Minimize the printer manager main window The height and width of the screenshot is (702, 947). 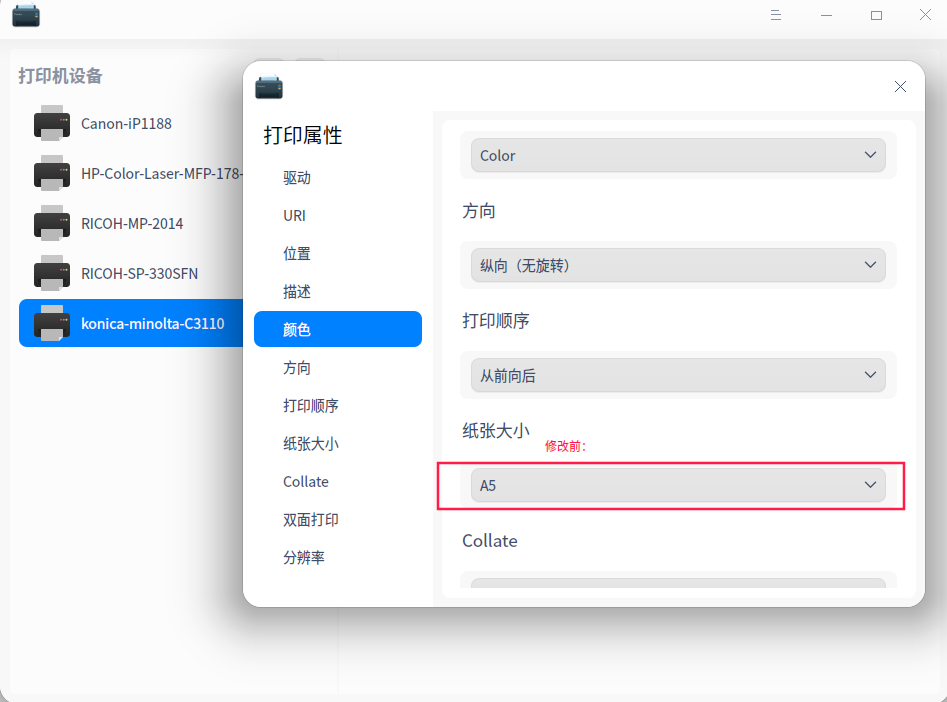coord(826,15)
